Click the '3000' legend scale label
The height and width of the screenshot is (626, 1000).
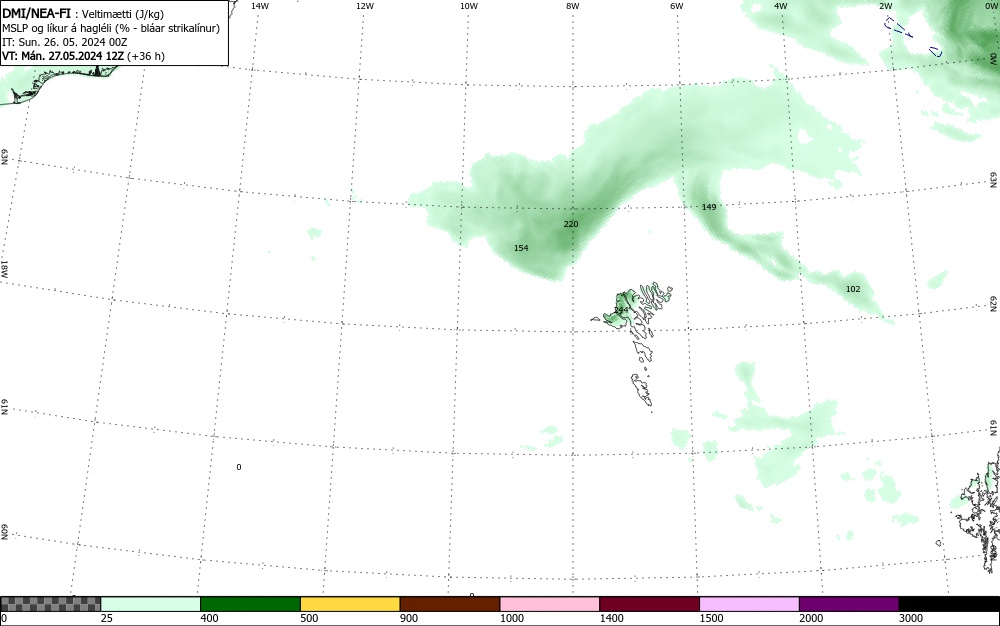911,618
